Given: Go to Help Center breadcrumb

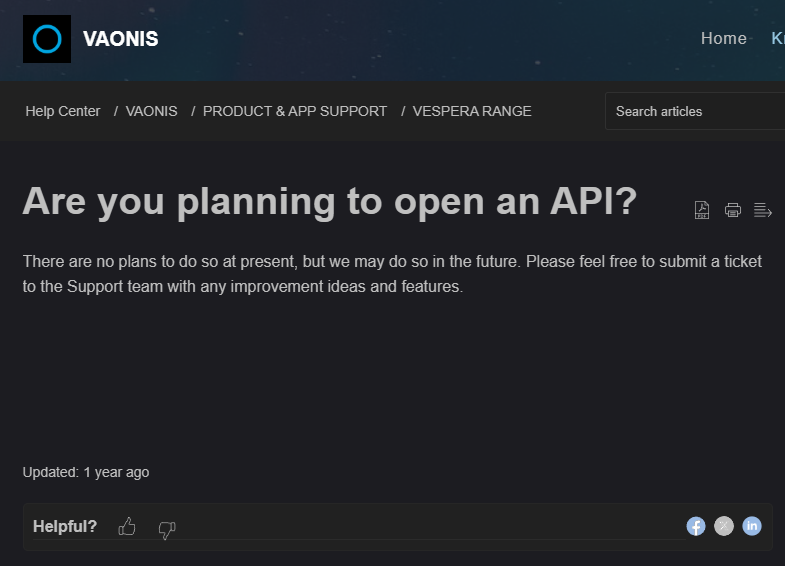Looking at the screenshot, I should (x=63, y=111).
